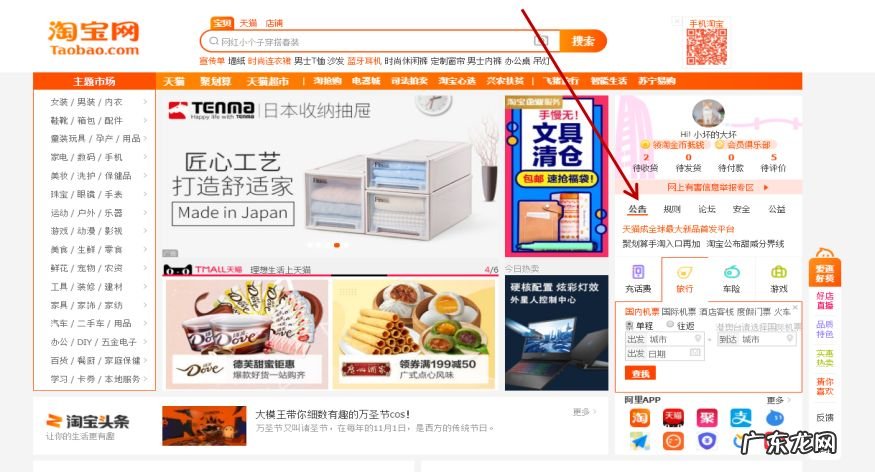Screen dimensions: 875x472
Task: Open the Tmall app icon under 阿里APP
Action: click(673, 418)
